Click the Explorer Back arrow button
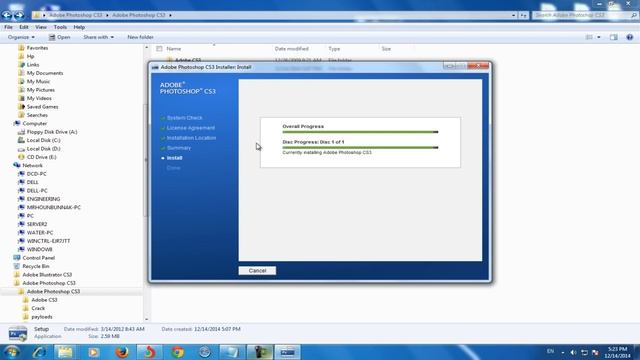This screenshot has height=360, width=640. coord(7,16)
